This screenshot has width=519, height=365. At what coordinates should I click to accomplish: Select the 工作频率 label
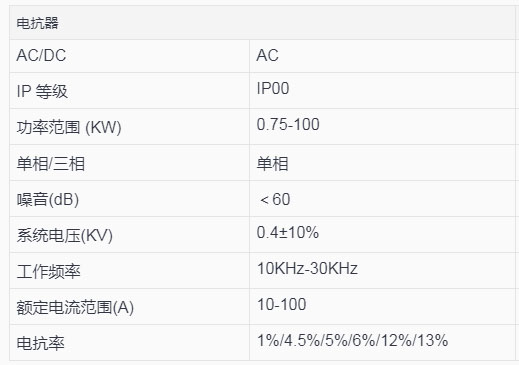(48, 272)
